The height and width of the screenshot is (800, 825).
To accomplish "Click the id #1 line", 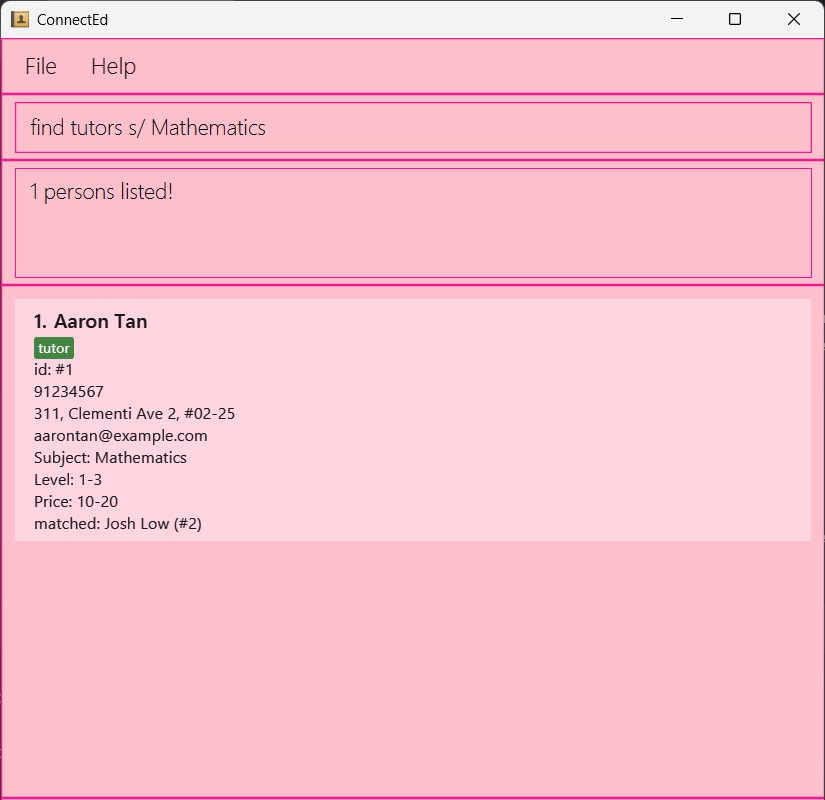I will click(x=53, y=369).
